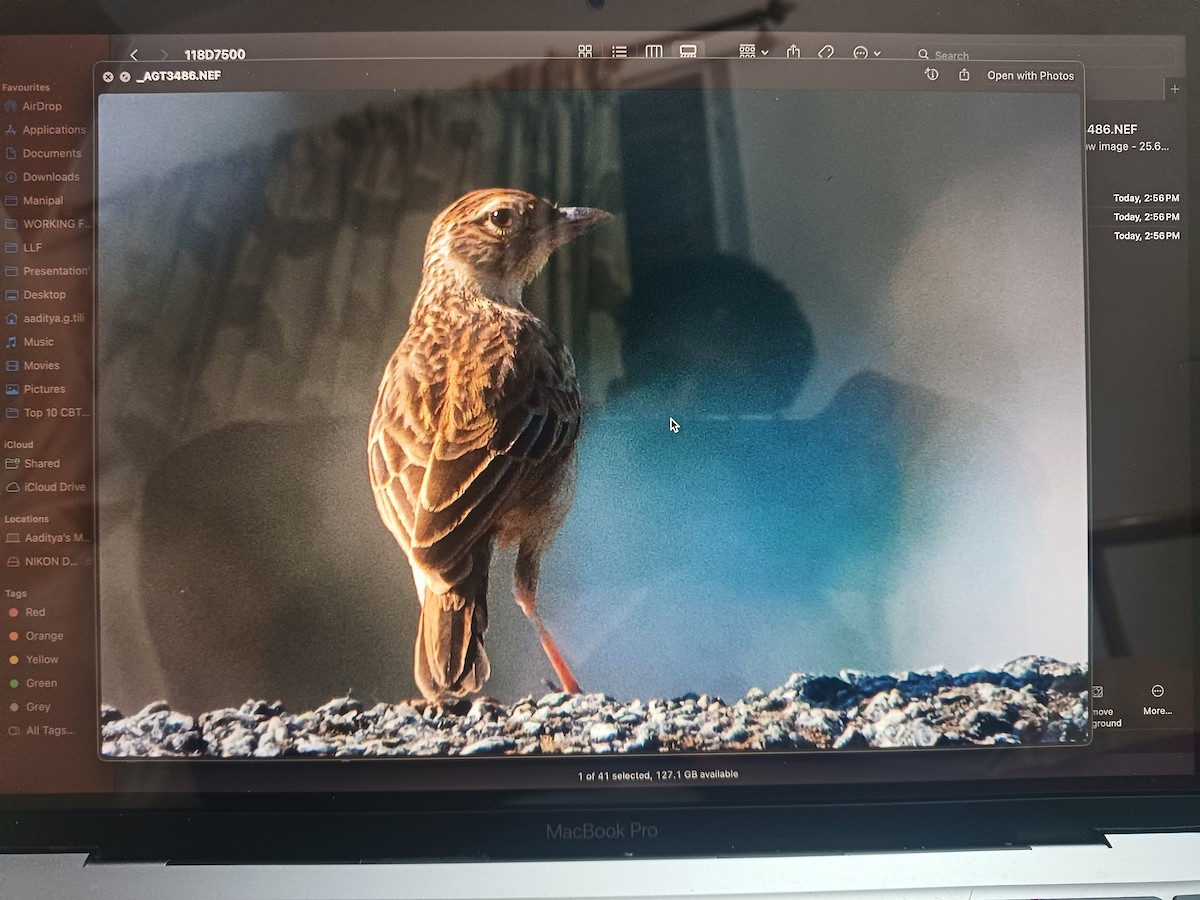Click the More... quick actions icon
This screenshot has width=1200, height=900.
(1157, 691)
